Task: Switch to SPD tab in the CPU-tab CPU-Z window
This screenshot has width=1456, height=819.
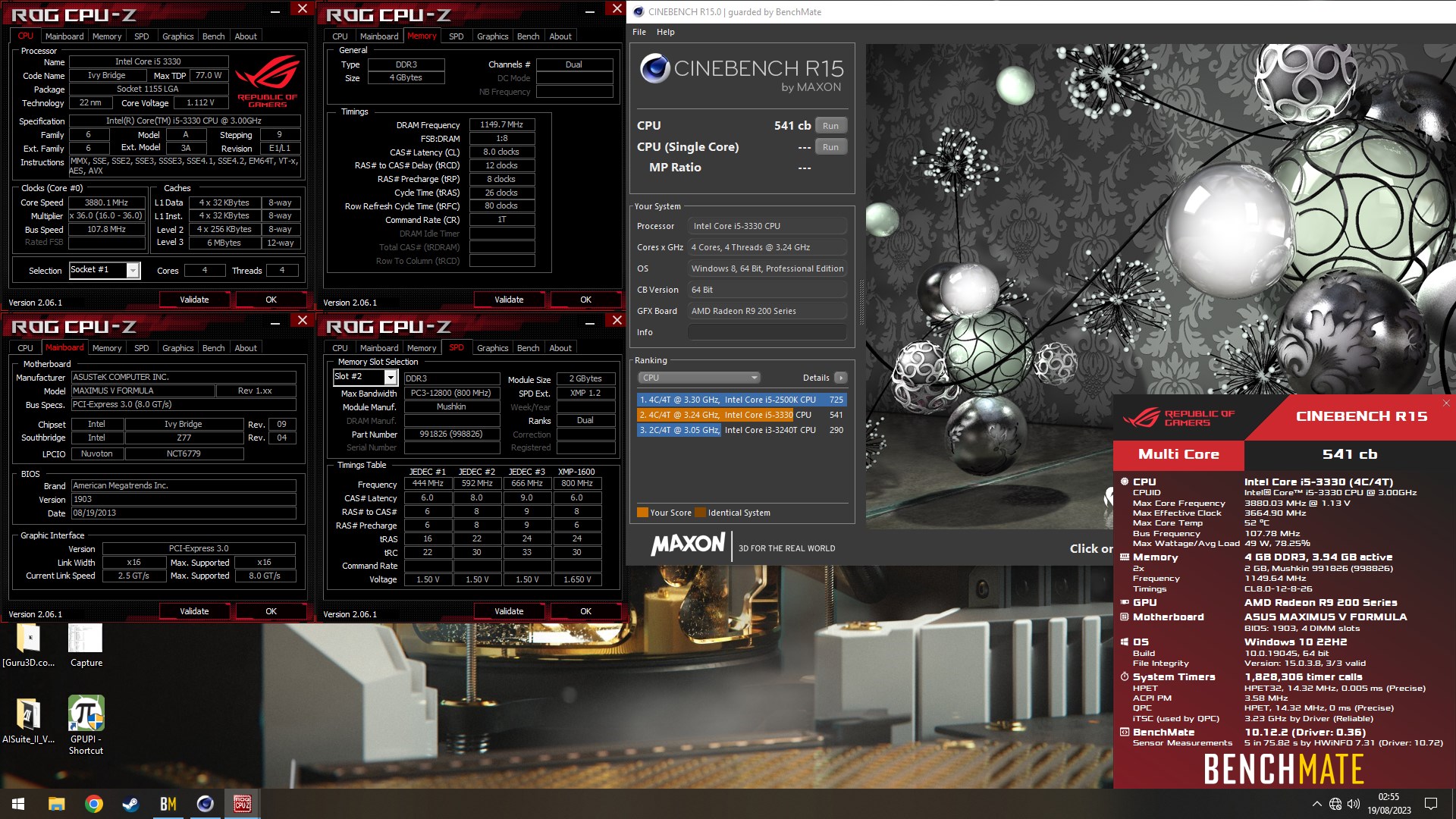Action: [141, 36]
